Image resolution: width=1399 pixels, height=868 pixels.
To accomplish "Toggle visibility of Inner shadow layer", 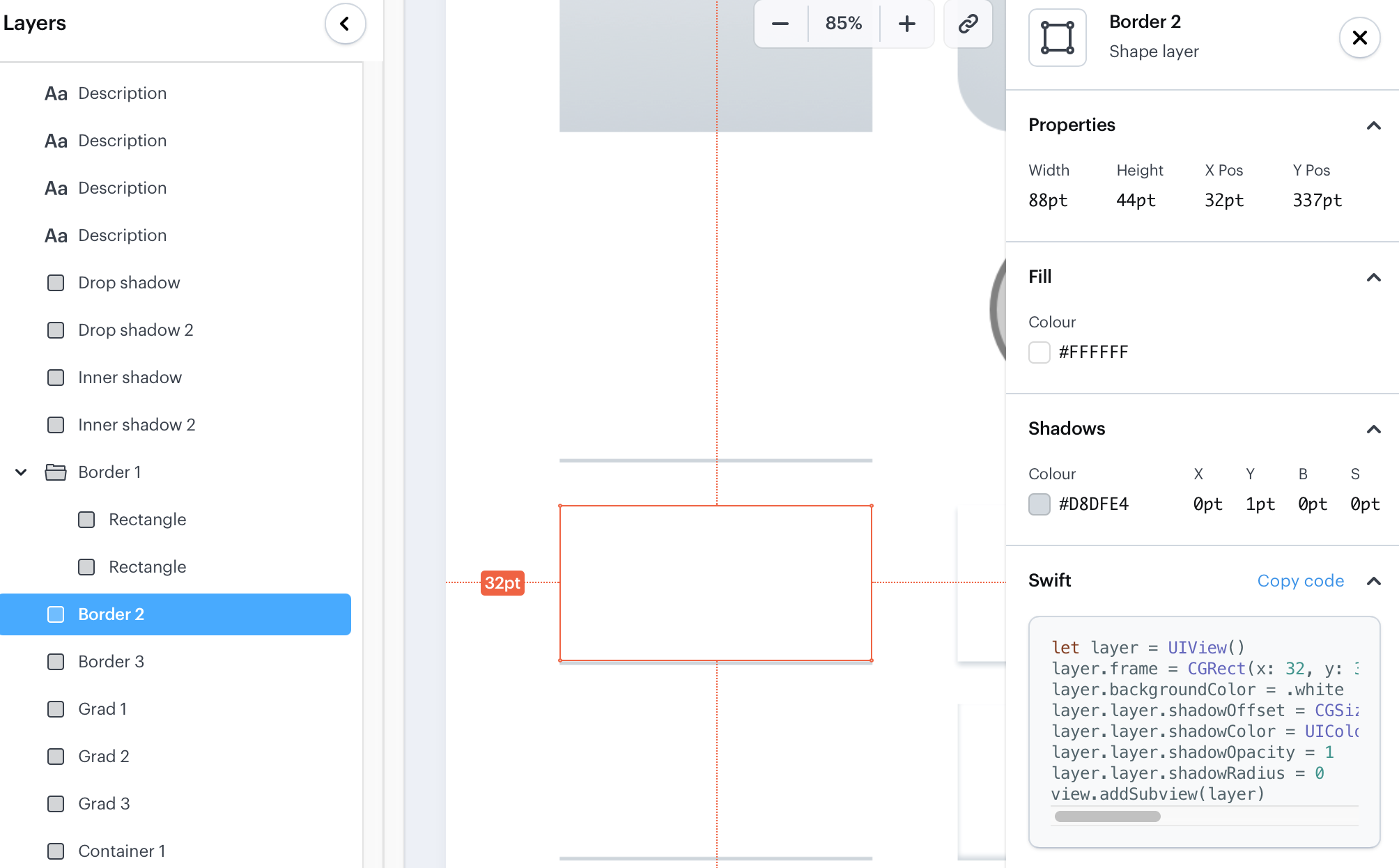I will tap(57, 377).
